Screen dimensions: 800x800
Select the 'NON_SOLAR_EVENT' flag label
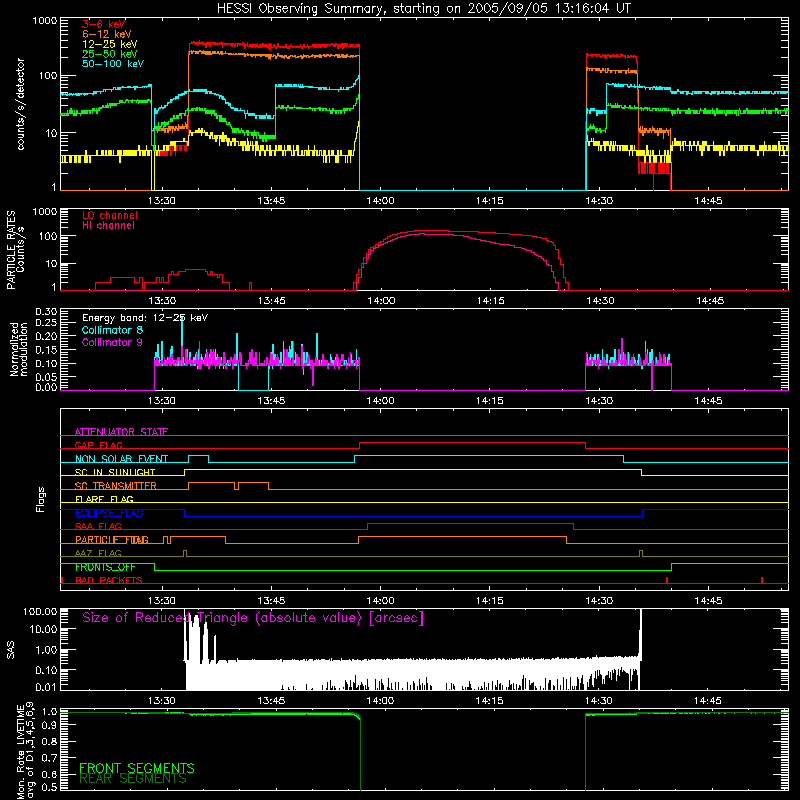(x=121, y=459)
